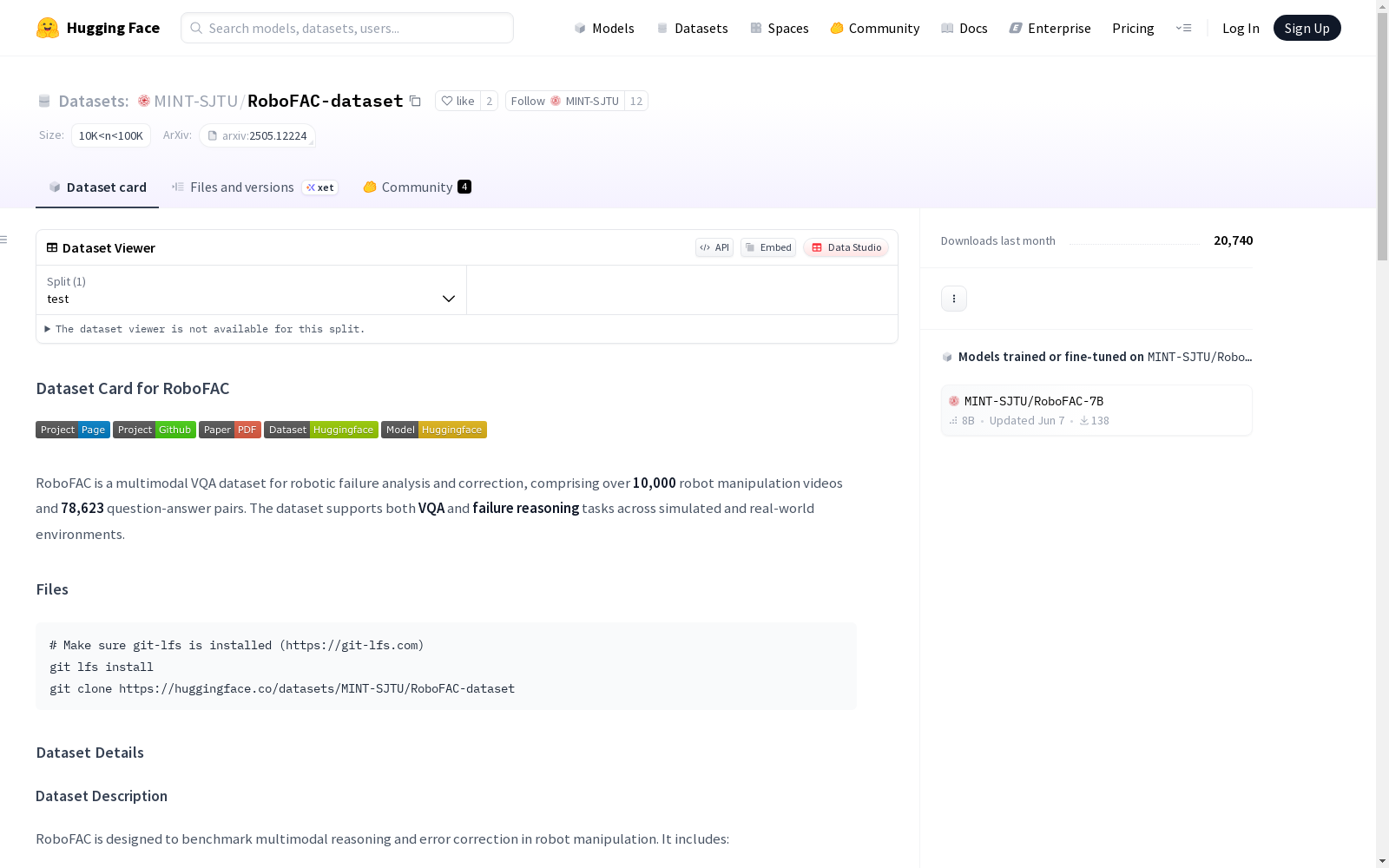Screen dimensions: 1389x868
Task: Open Community in the top navigation
Action: pyautogui.click(x=875, y=28)
